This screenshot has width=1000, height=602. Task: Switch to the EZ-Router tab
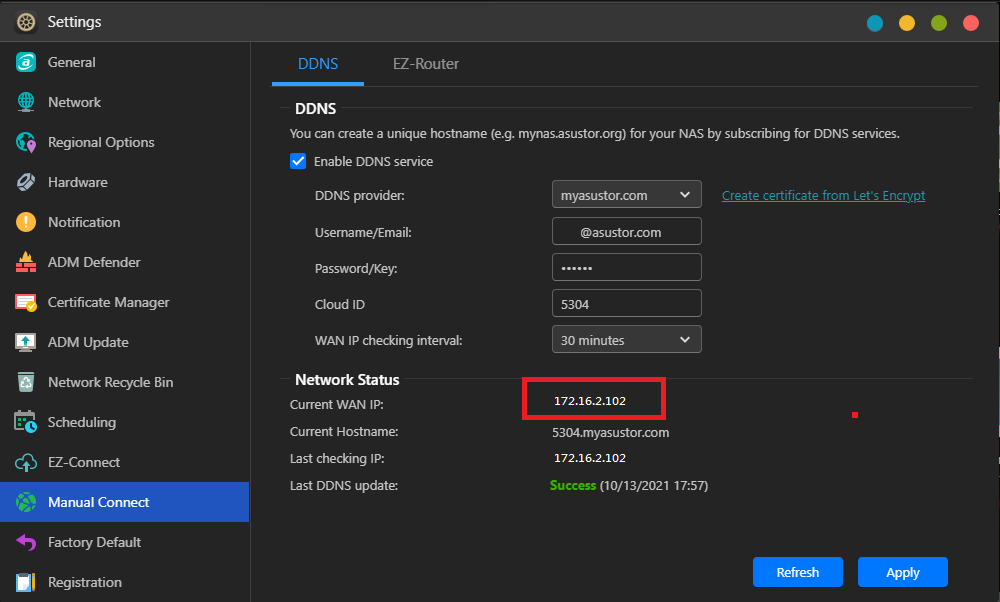click(425, 64)
